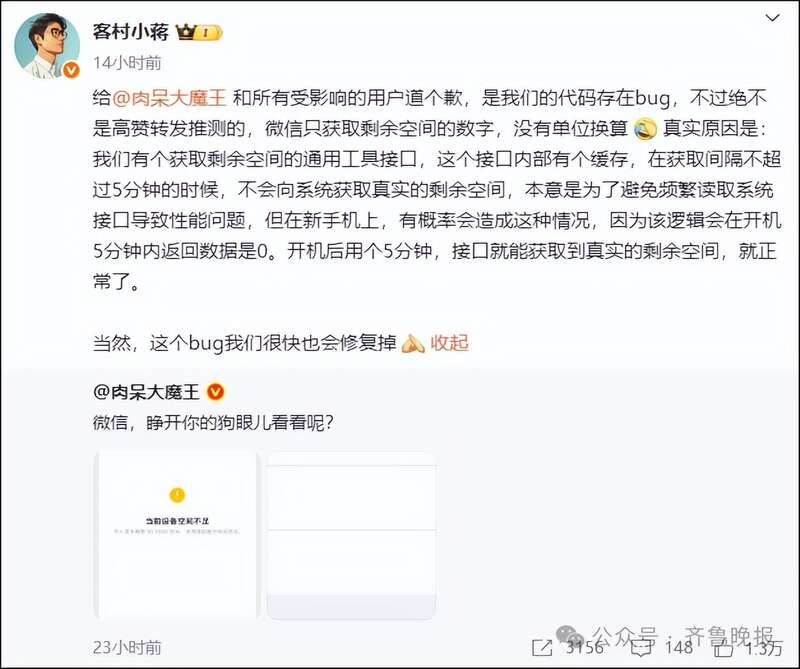The height and width of the screenshot is (669, 800).
Task: Click the repost icon next to 3156
Action: [x=542, y=648]
